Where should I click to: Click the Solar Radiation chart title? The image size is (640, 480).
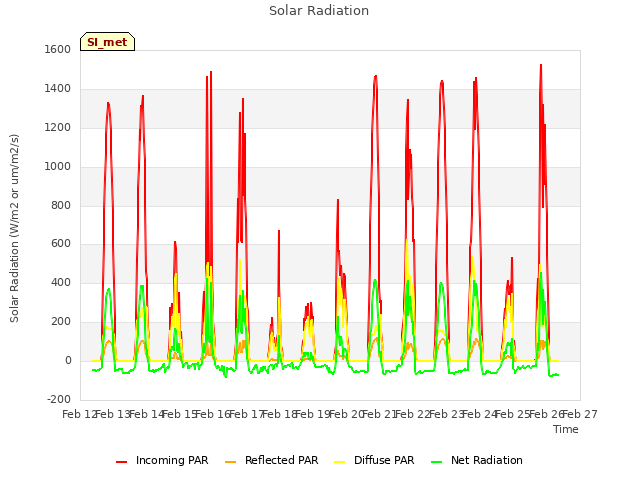coord(319,11)
